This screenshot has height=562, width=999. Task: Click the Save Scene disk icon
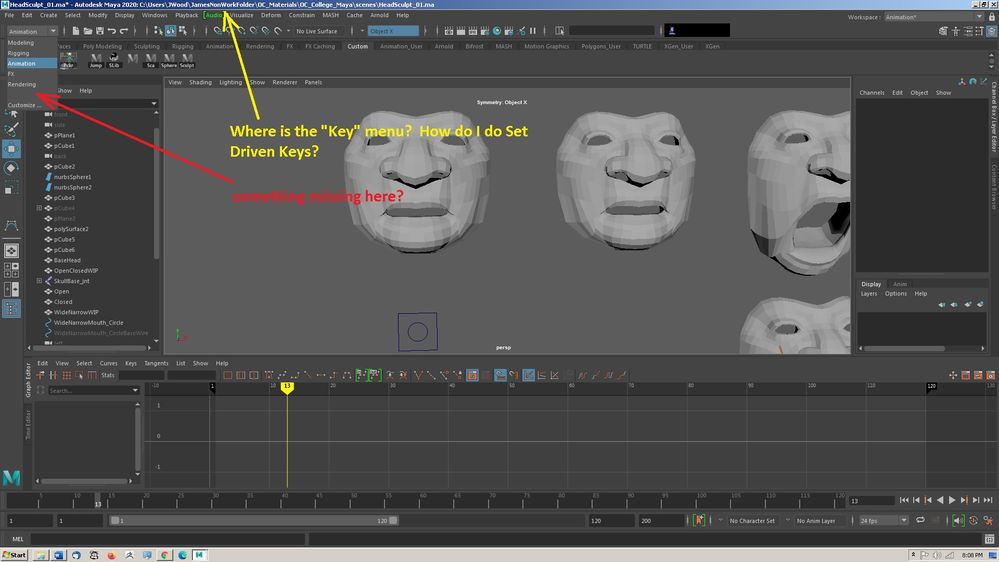(100, 31)
